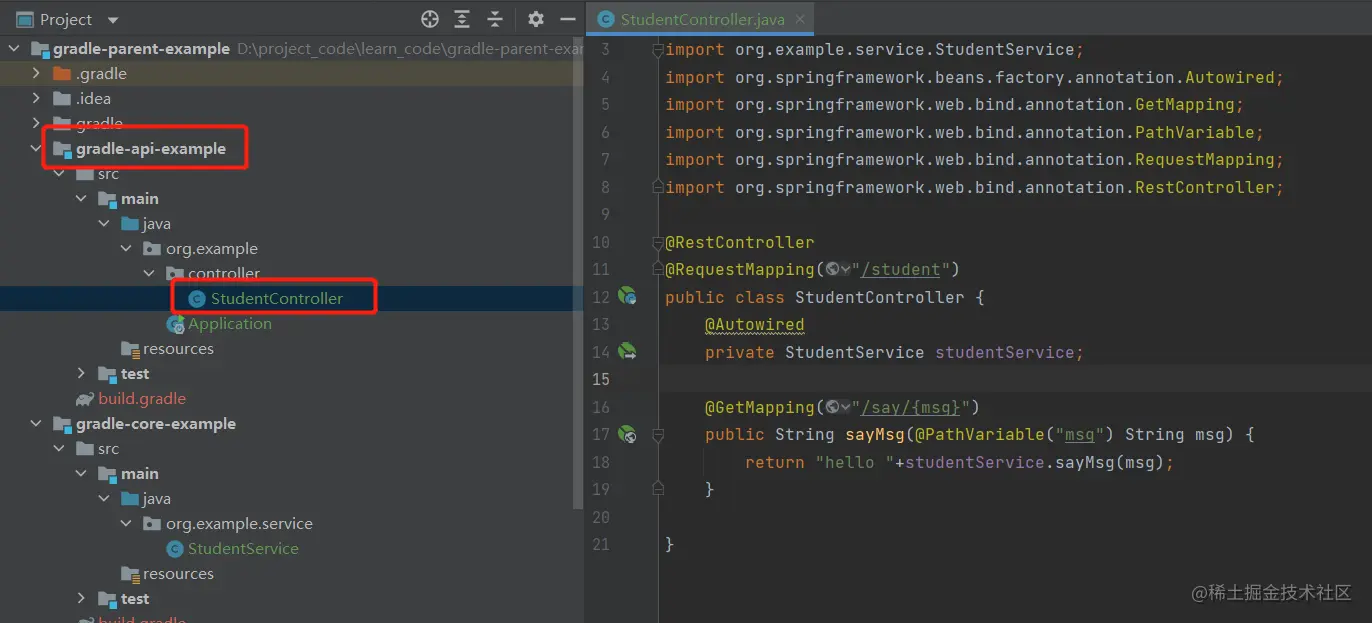This screenshot has width=1372, height=623.
Task: Select the org.example package
Action: click(x=212, y=248)
